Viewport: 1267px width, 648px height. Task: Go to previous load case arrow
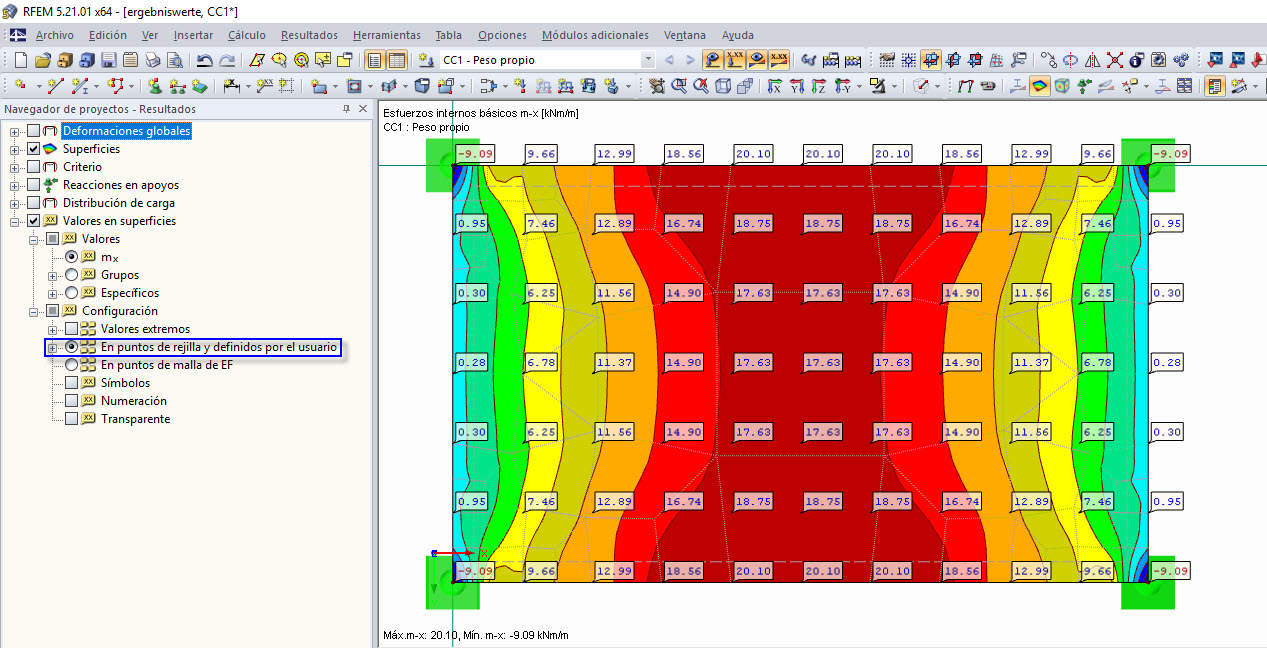(x=670, y=60)
